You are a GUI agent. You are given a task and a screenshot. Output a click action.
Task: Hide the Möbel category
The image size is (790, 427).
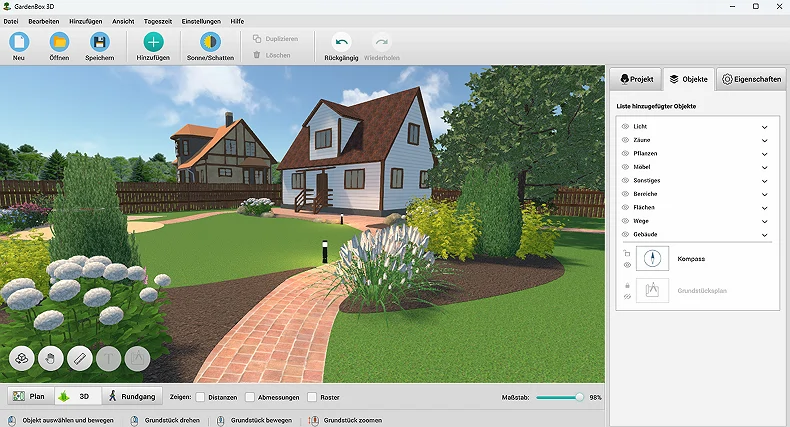pyautogui.click(x=625, y=167)
